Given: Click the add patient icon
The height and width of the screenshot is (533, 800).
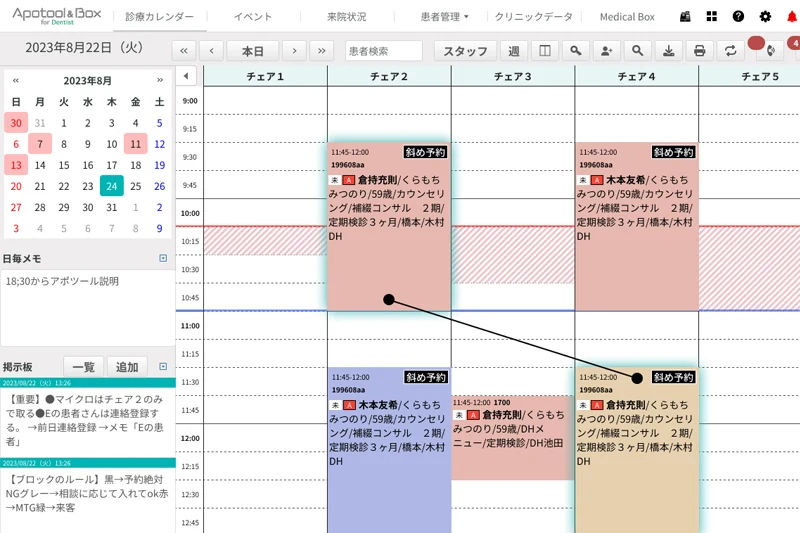Looking at the screenshot, I should (606, 51).
